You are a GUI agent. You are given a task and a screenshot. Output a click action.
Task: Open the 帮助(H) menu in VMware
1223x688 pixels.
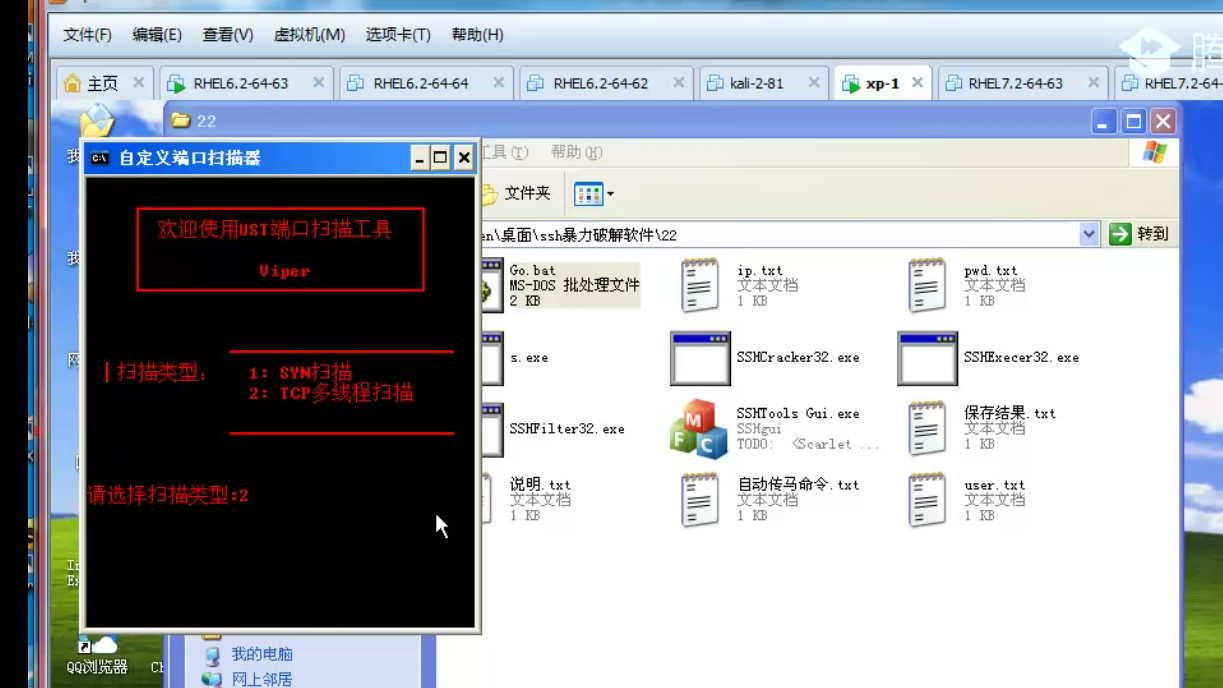(477, 35)
